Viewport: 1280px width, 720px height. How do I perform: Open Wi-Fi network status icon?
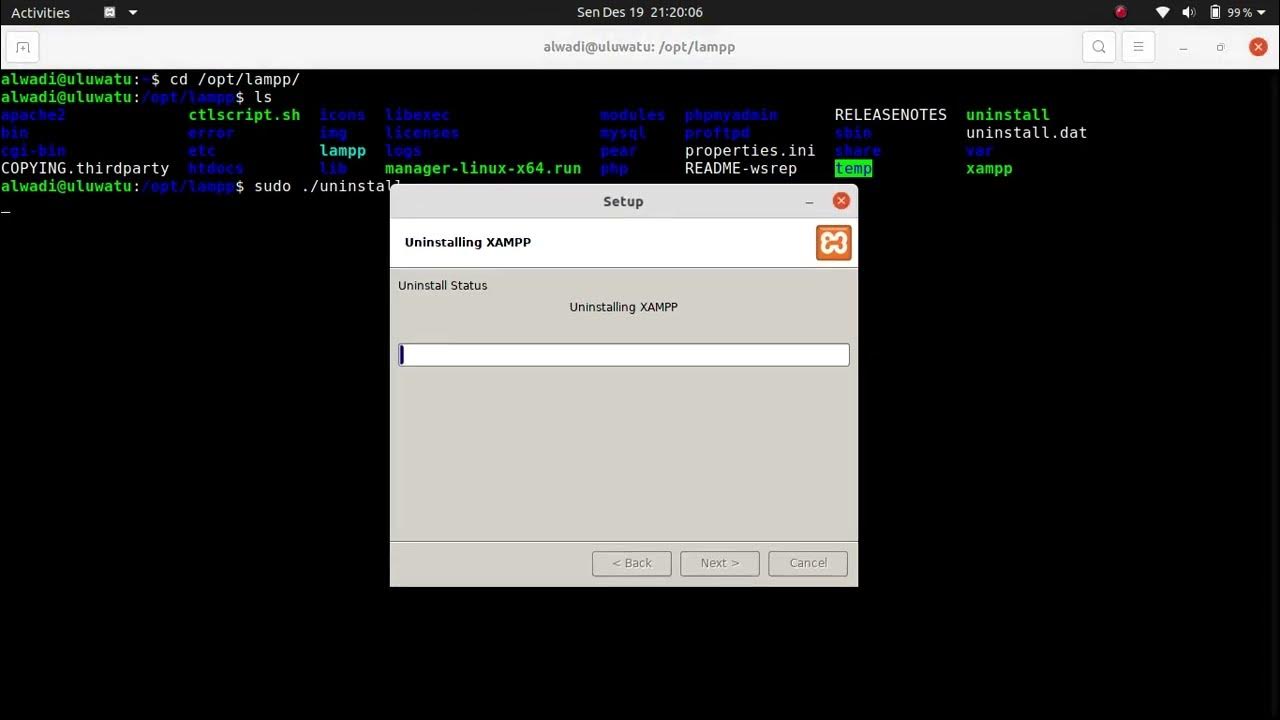[x=1162, y=13]
